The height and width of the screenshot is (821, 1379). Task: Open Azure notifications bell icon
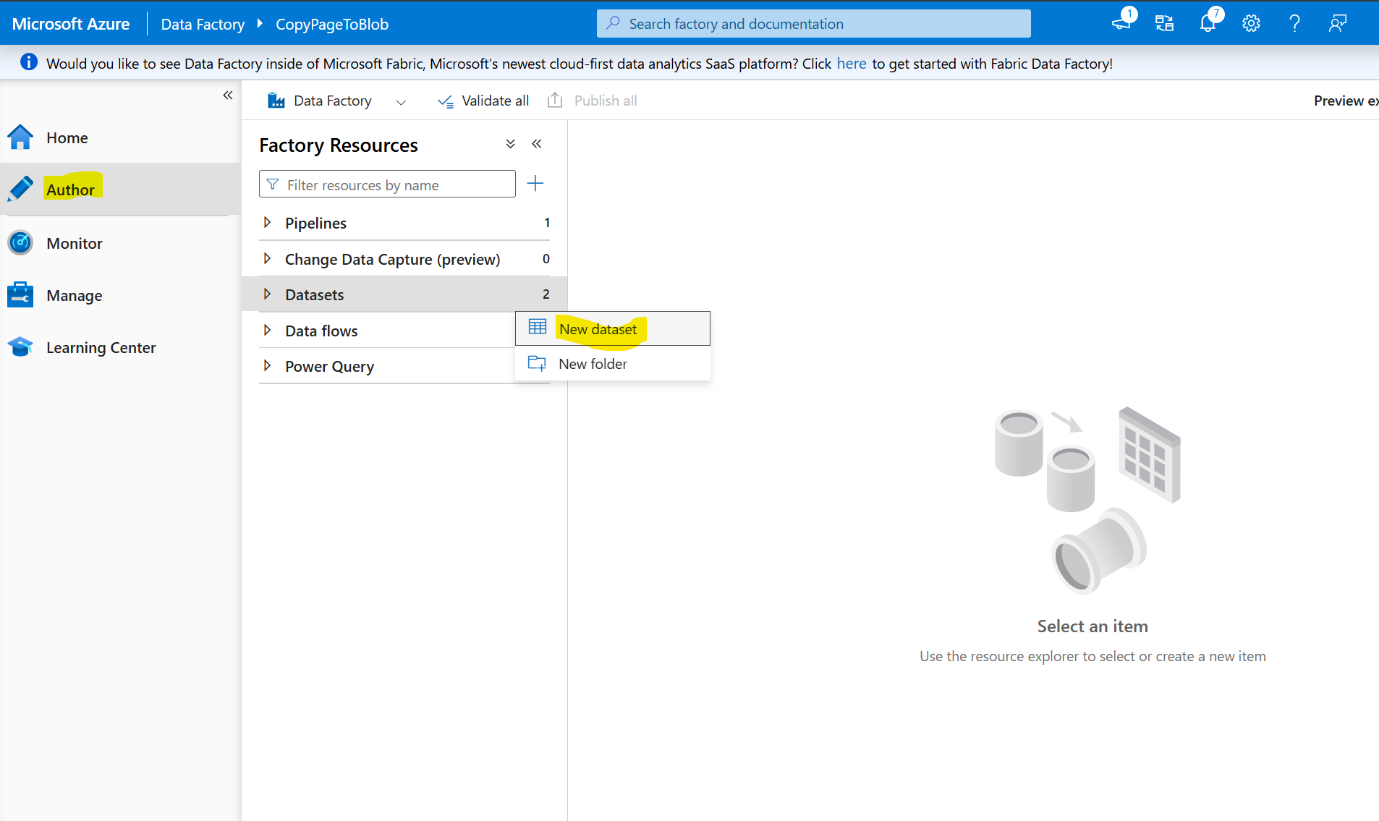coord(1208,22)
